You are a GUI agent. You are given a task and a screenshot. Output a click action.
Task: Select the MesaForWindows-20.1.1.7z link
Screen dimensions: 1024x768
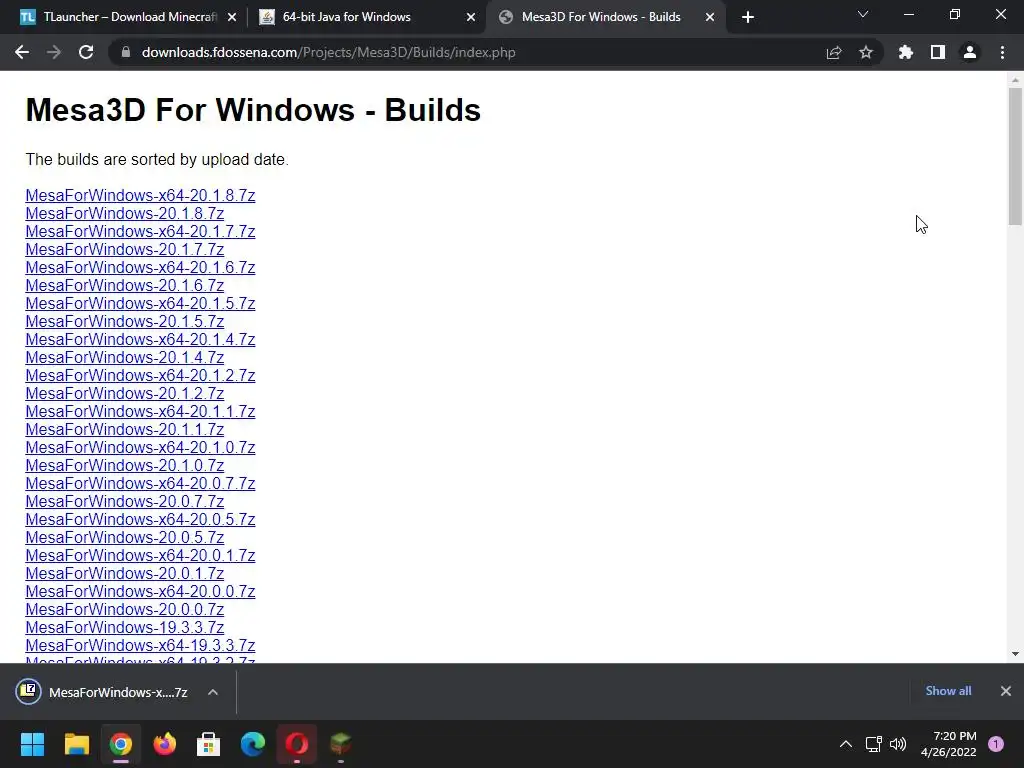125,430
